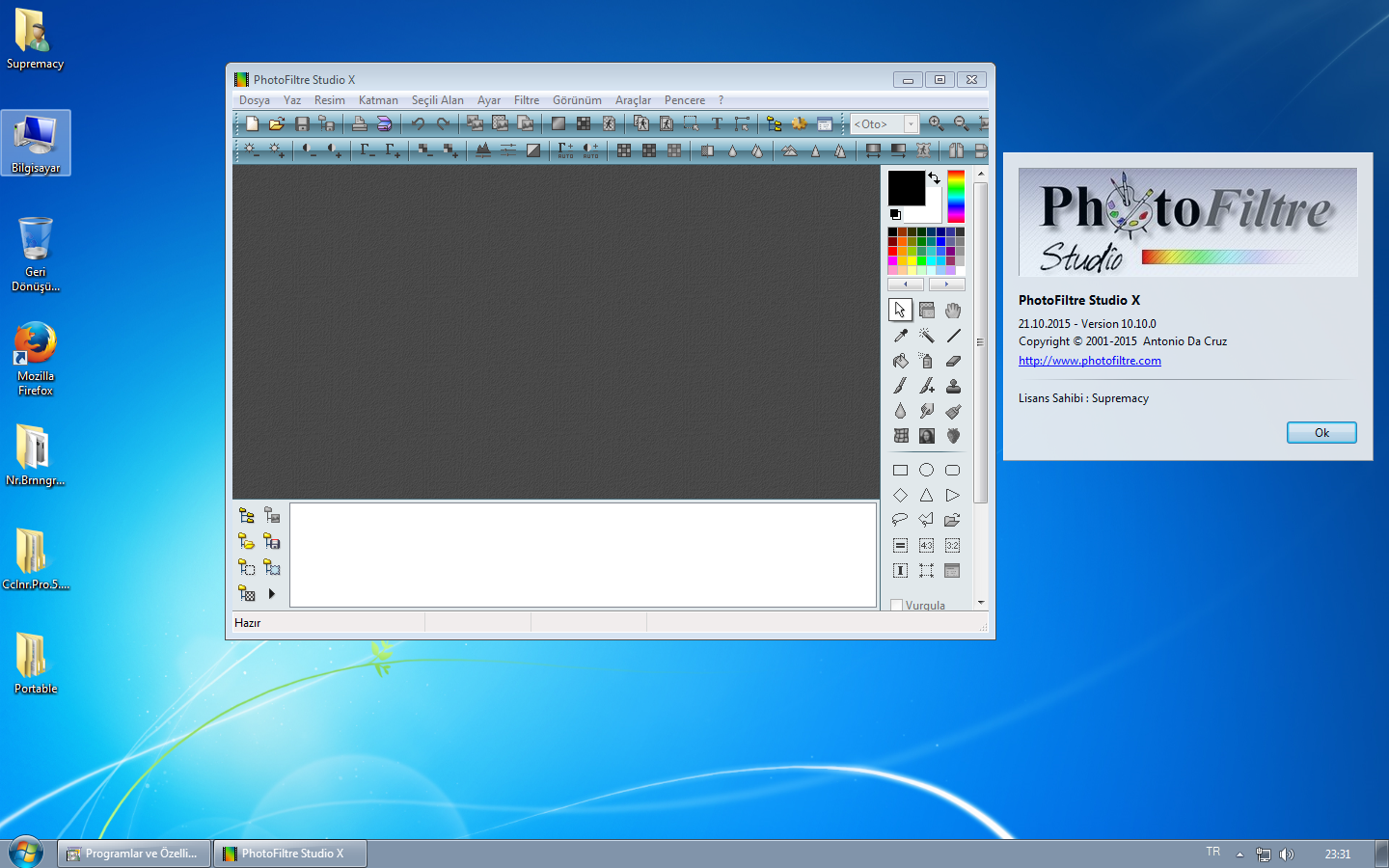Create a new image with the blank page icon
Viewport: 1389px width, 868px height.
[x=252, y=123]
